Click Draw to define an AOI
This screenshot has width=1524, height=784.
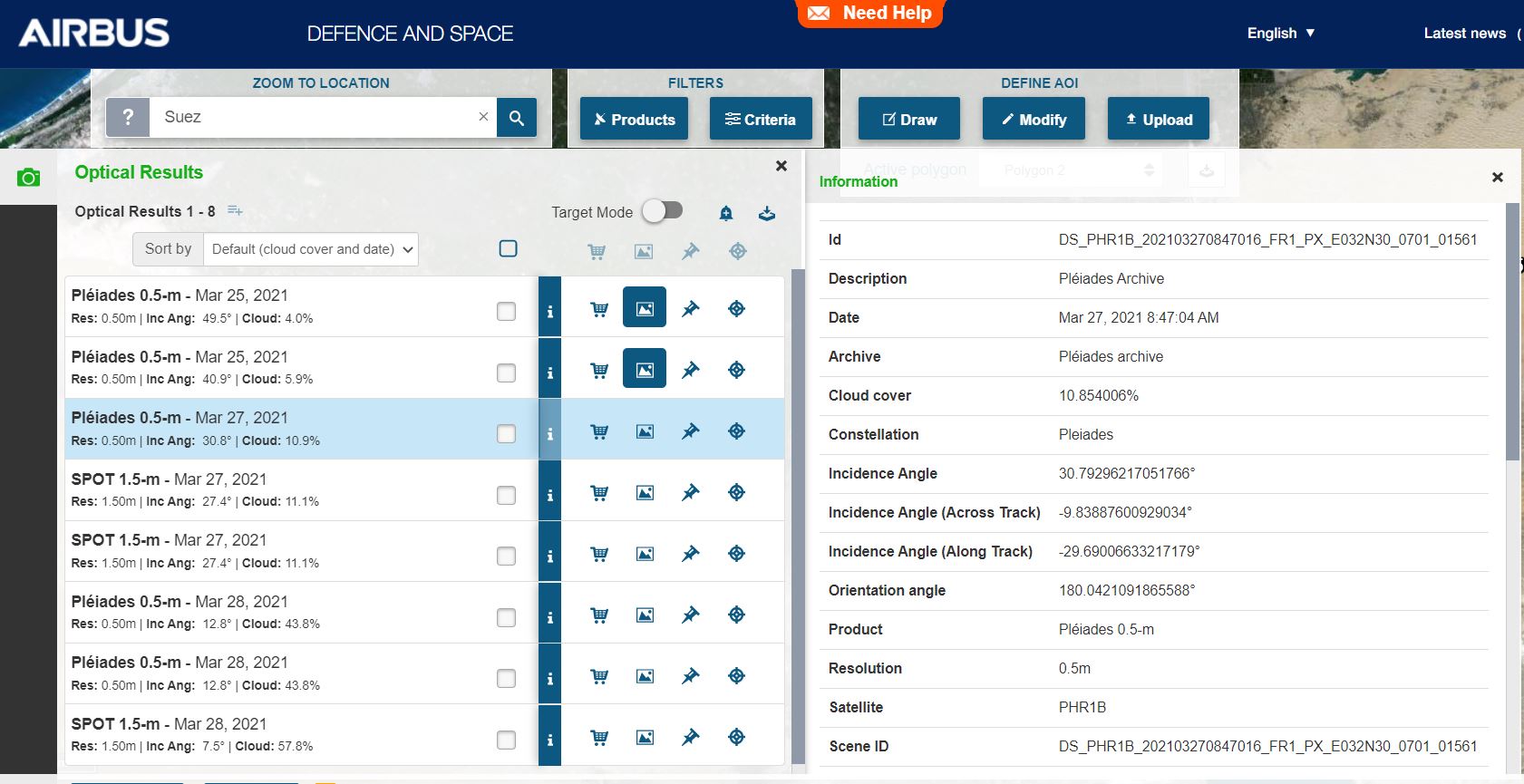pos(909,119)
